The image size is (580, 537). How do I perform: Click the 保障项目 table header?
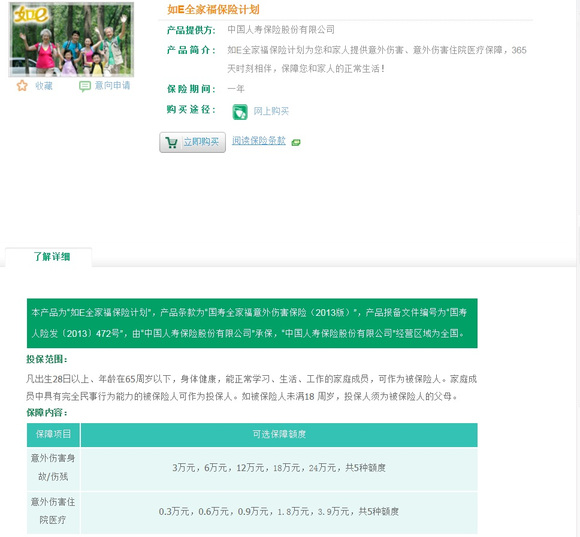53,434
